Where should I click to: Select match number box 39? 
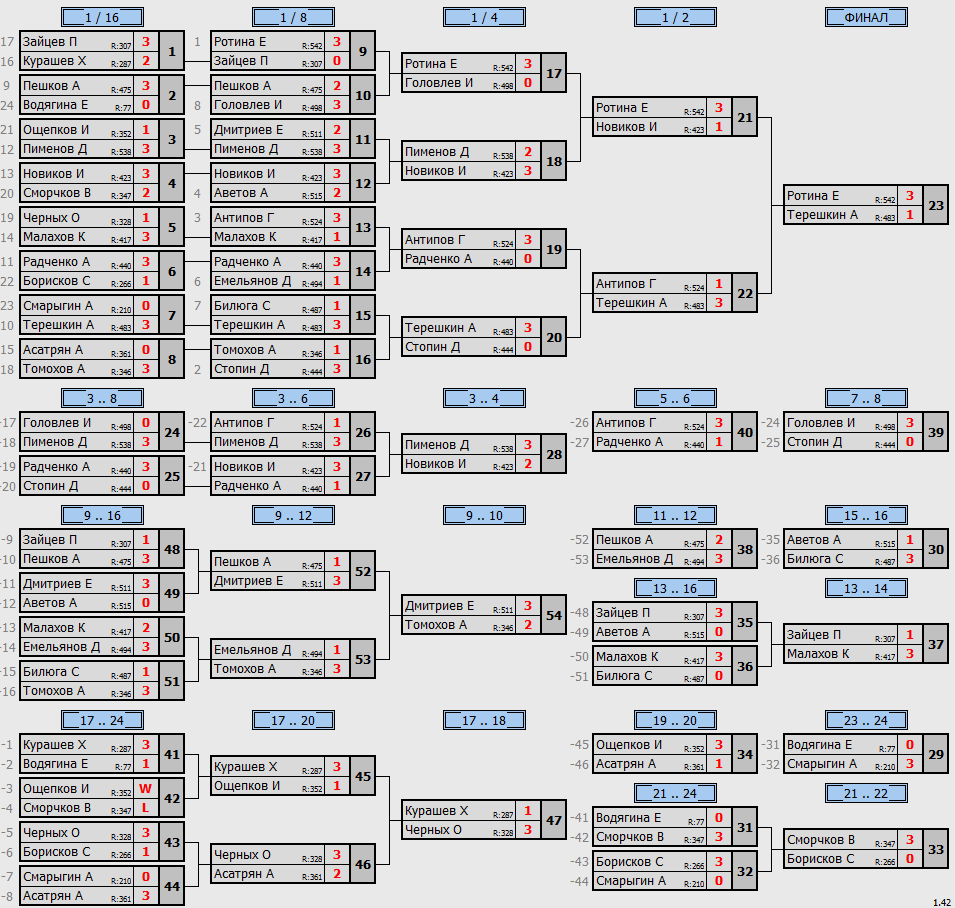pyautogui.click(x=936, y=432)
